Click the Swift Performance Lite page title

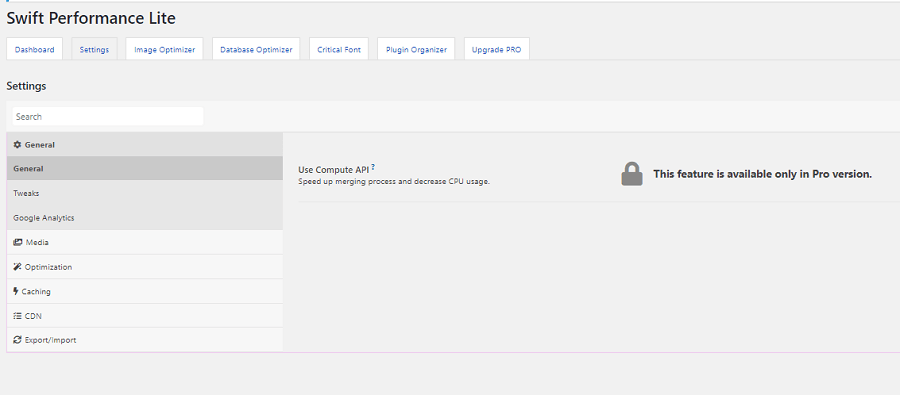point(91,18)
